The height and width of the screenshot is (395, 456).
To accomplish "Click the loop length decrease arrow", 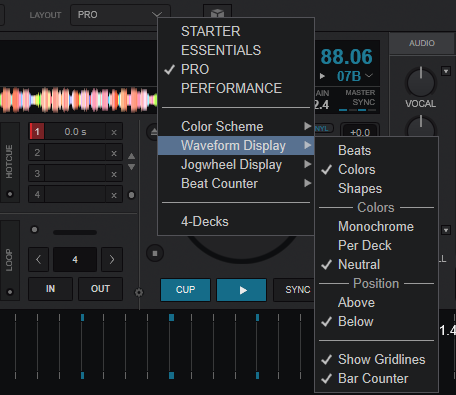I will tap(39, 259).
